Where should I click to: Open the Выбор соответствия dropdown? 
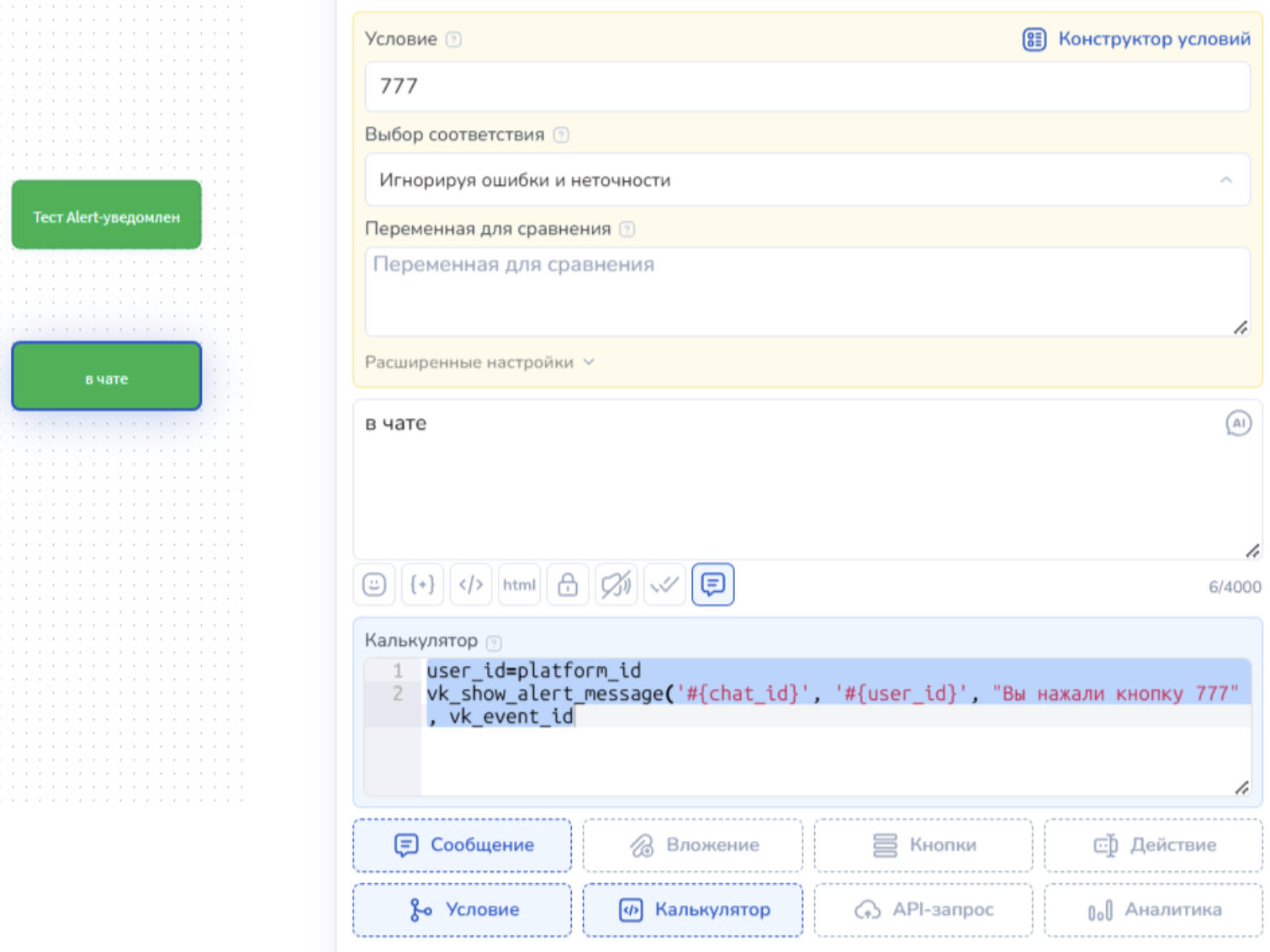(806, 180)
